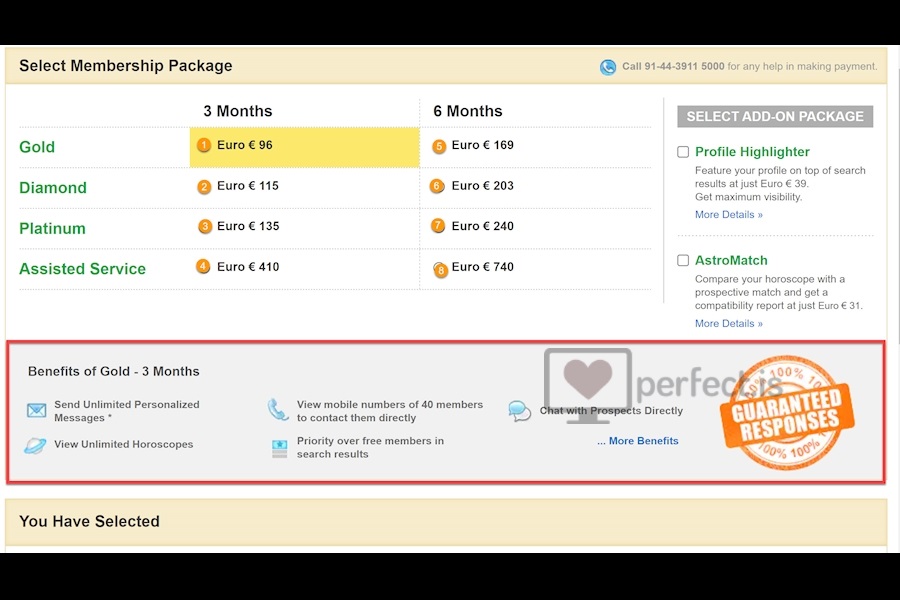
Task: Open More Details under AstroMatch
Action: click(729, 324)
